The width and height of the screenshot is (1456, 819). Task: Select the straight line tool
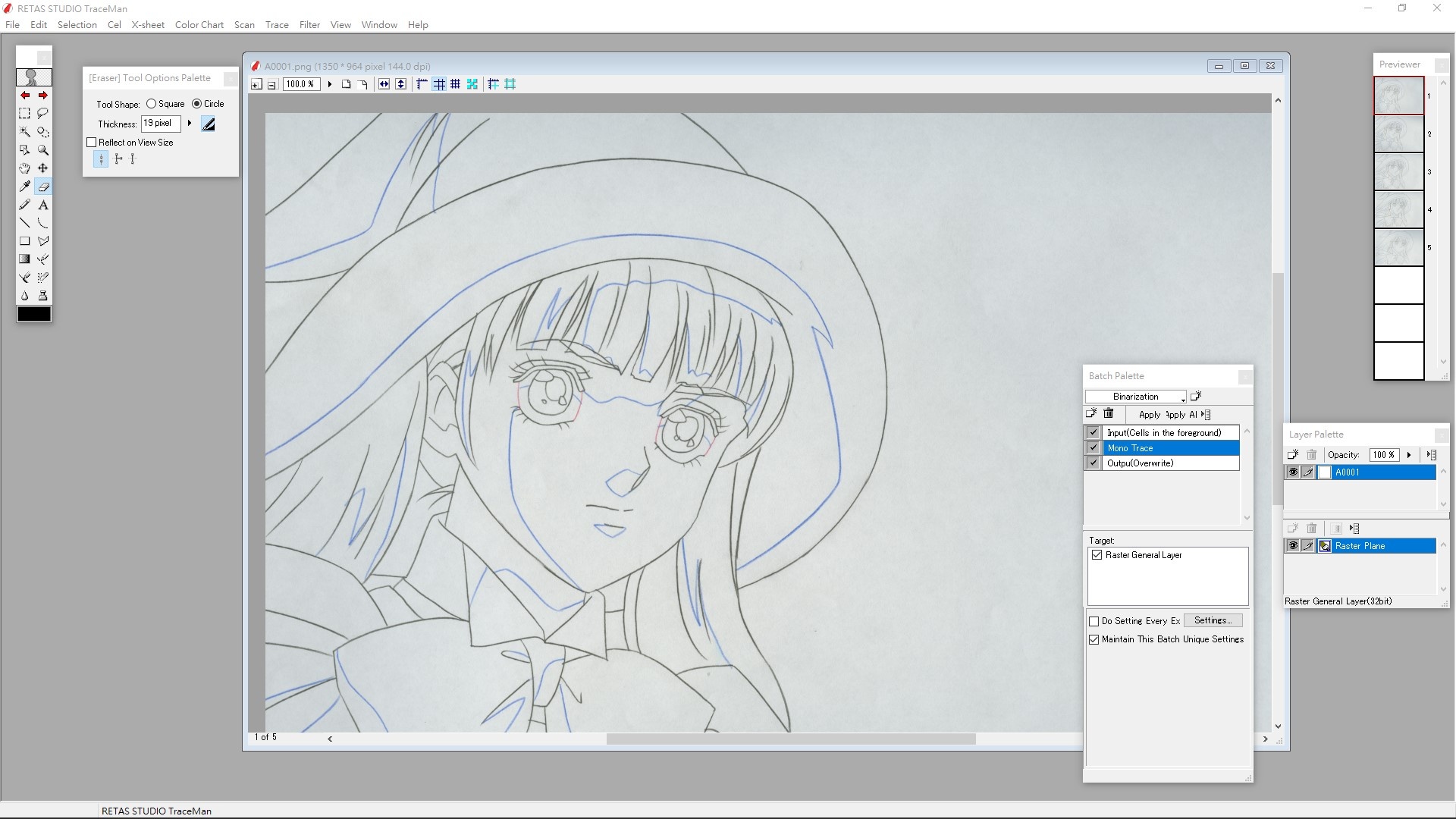tap(24, 223)
